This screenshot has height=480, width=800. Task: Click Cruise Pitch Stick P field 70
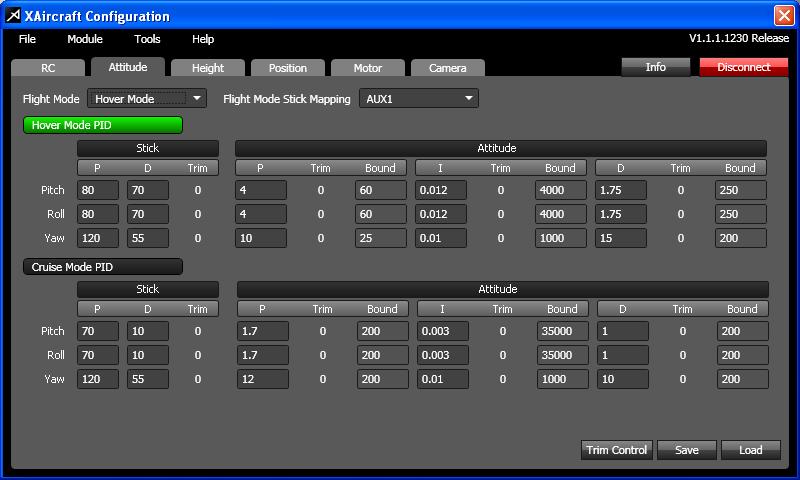[x=97, y=331]
